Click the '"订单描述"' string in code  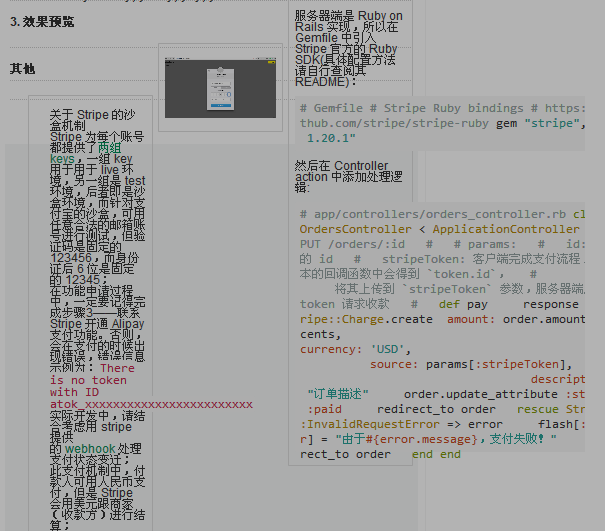tap(338, 394)
